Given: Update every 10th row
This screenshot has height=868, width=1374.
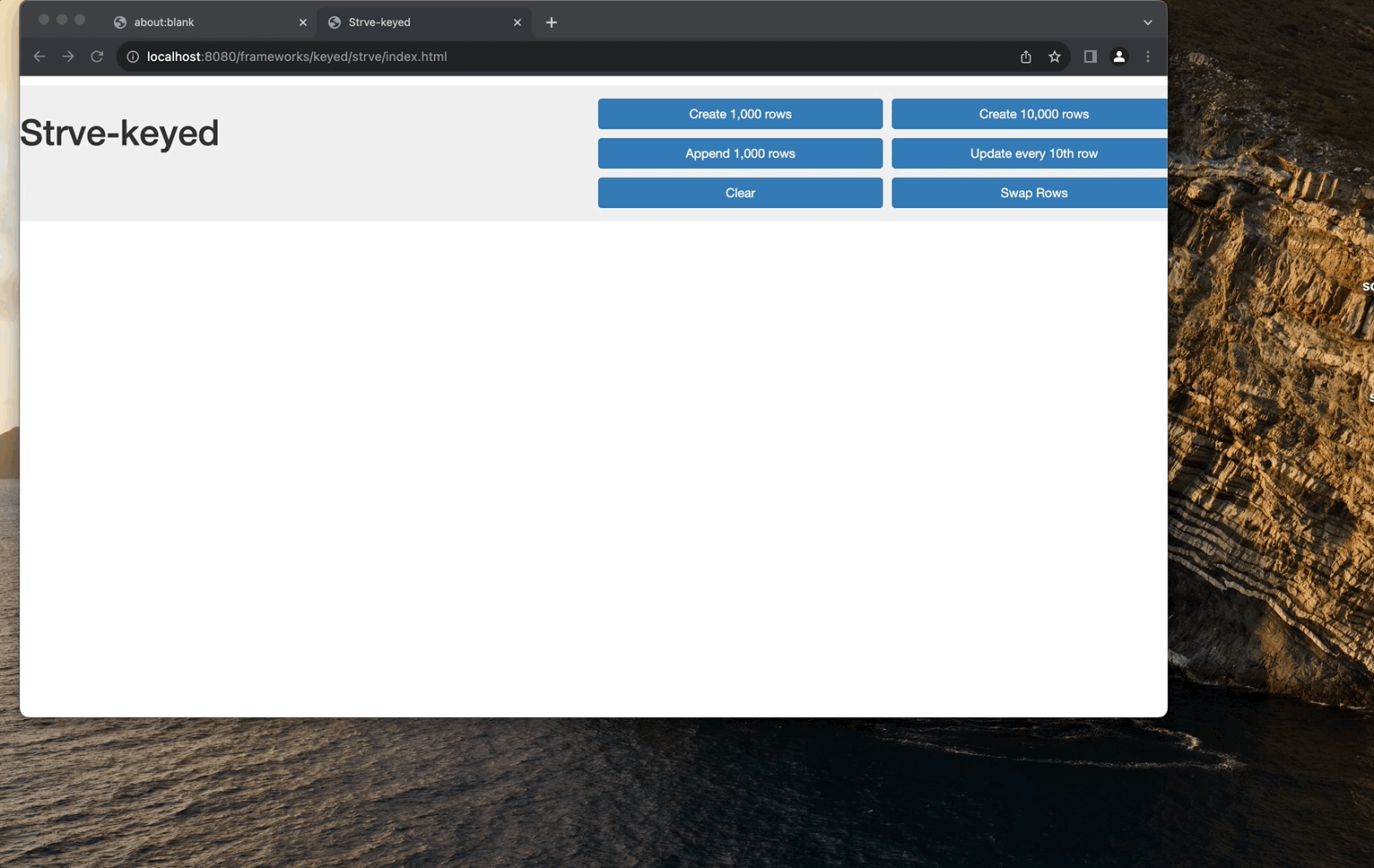Looking at the screenshot, I should (x=1030, y=153).
